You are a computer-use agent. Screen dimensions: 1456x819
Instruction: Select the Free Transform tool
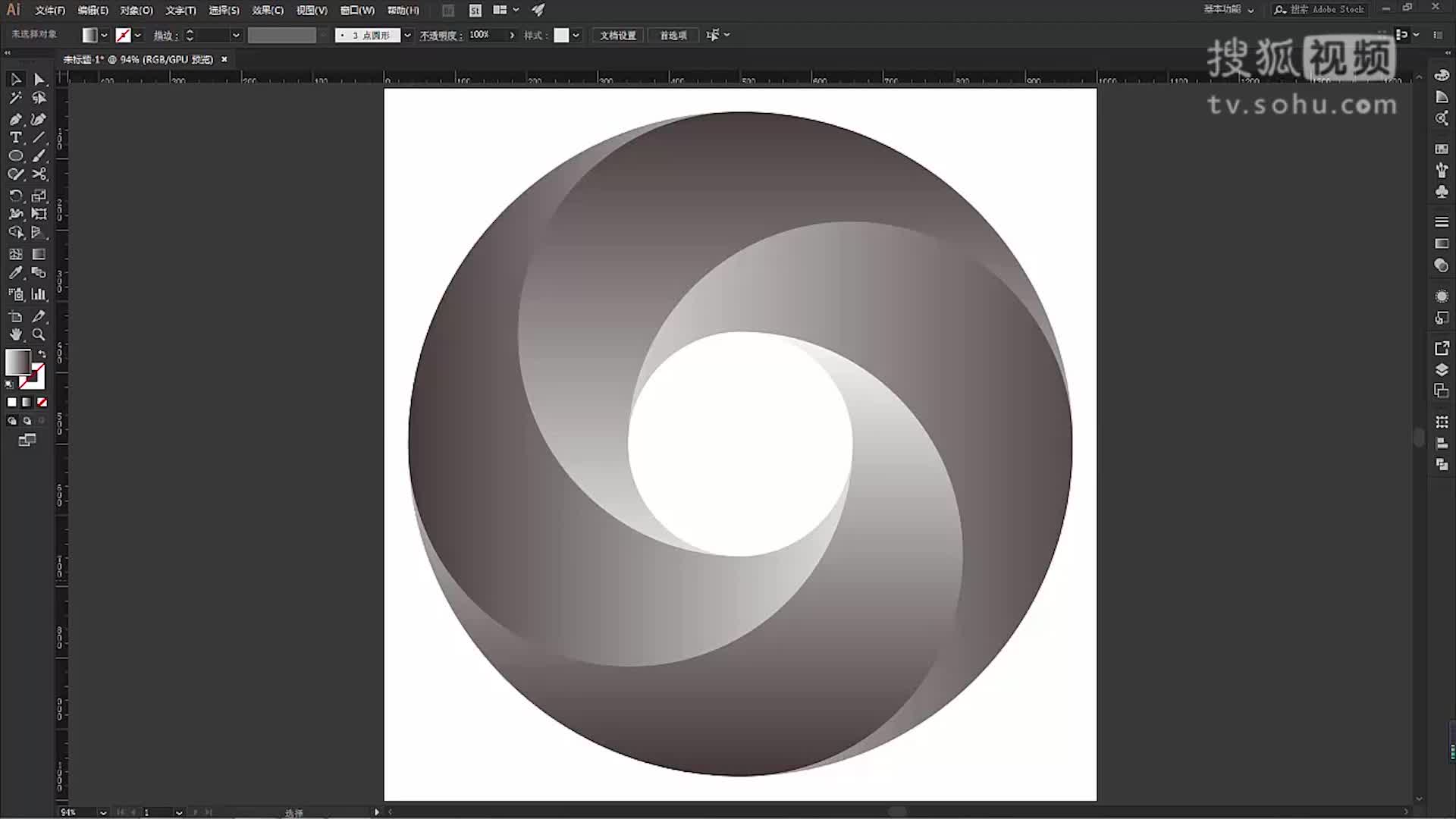[39, 214]
